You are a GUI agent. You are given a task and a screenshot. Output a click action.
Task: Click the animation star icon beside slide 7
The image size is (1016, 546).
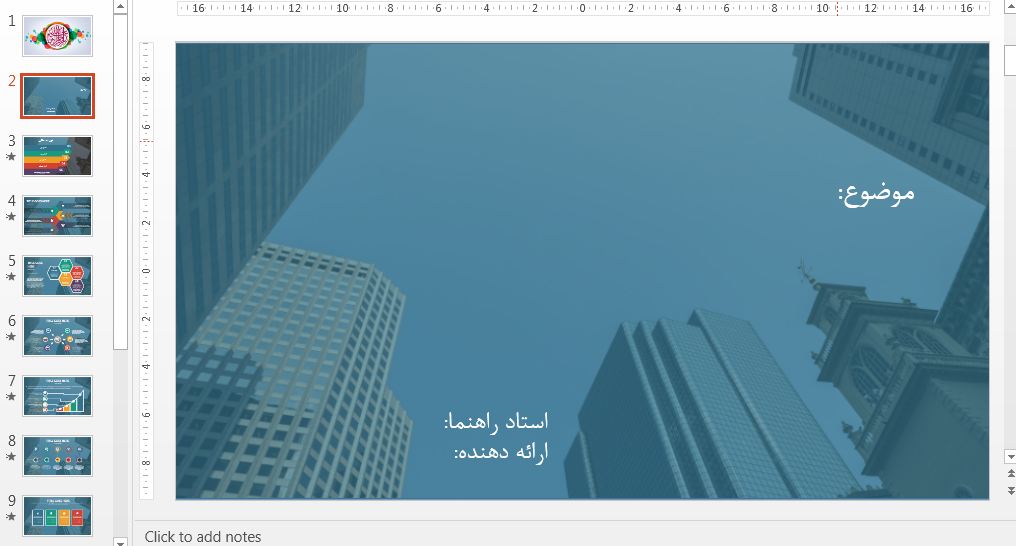[11, 396]
